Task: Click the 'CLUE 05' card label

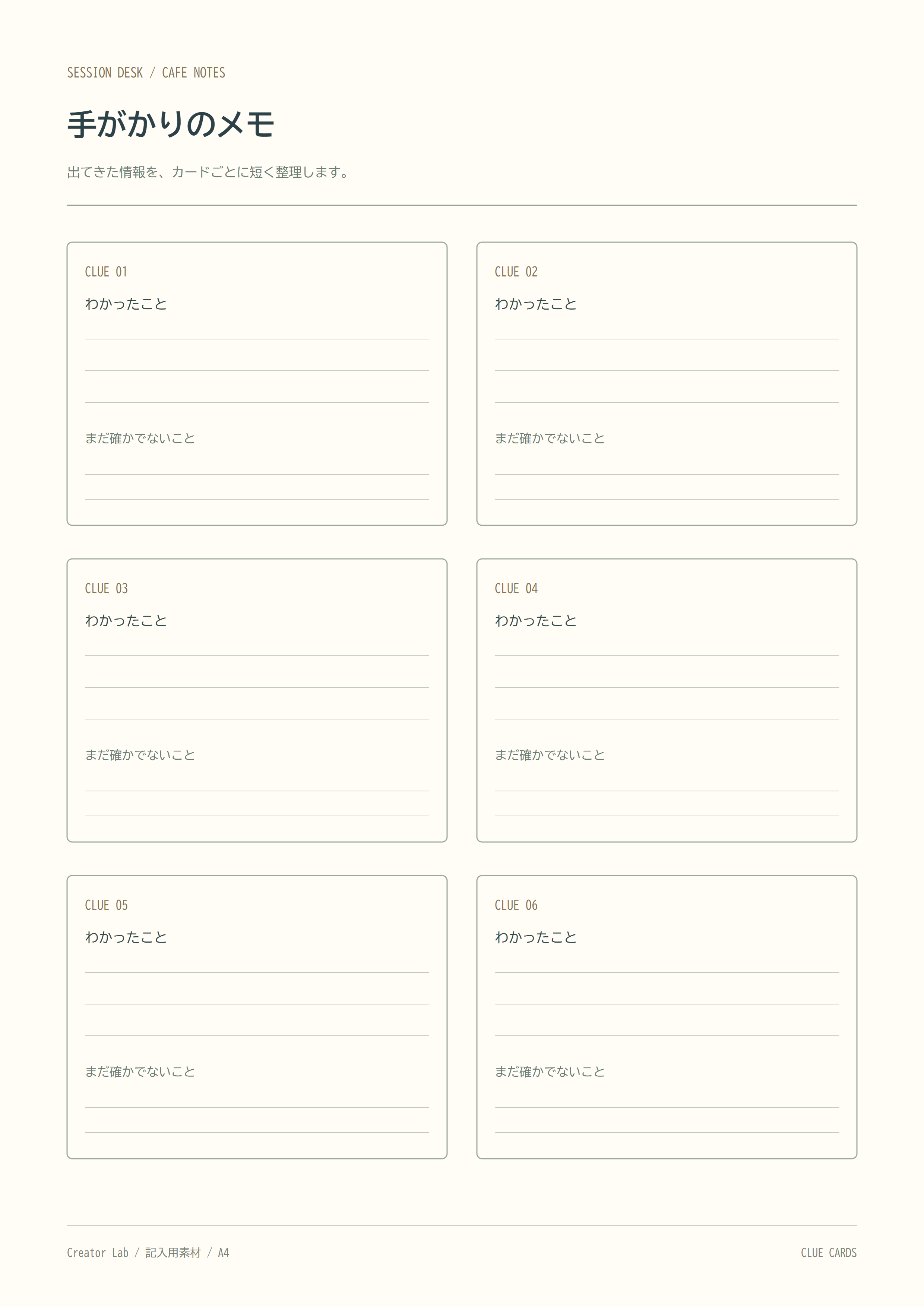Action: 106,905
